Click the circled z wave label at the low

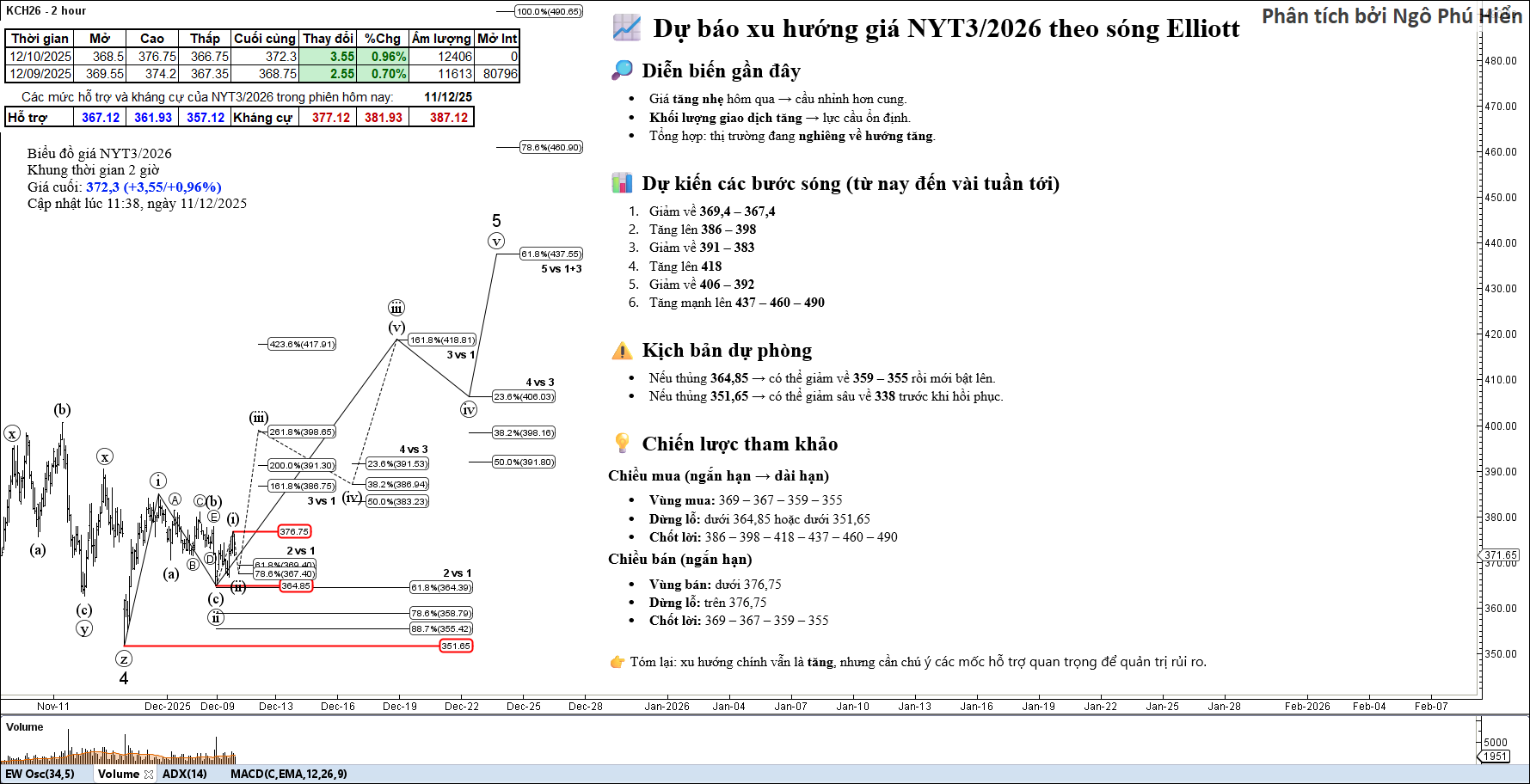click(124, 659)
